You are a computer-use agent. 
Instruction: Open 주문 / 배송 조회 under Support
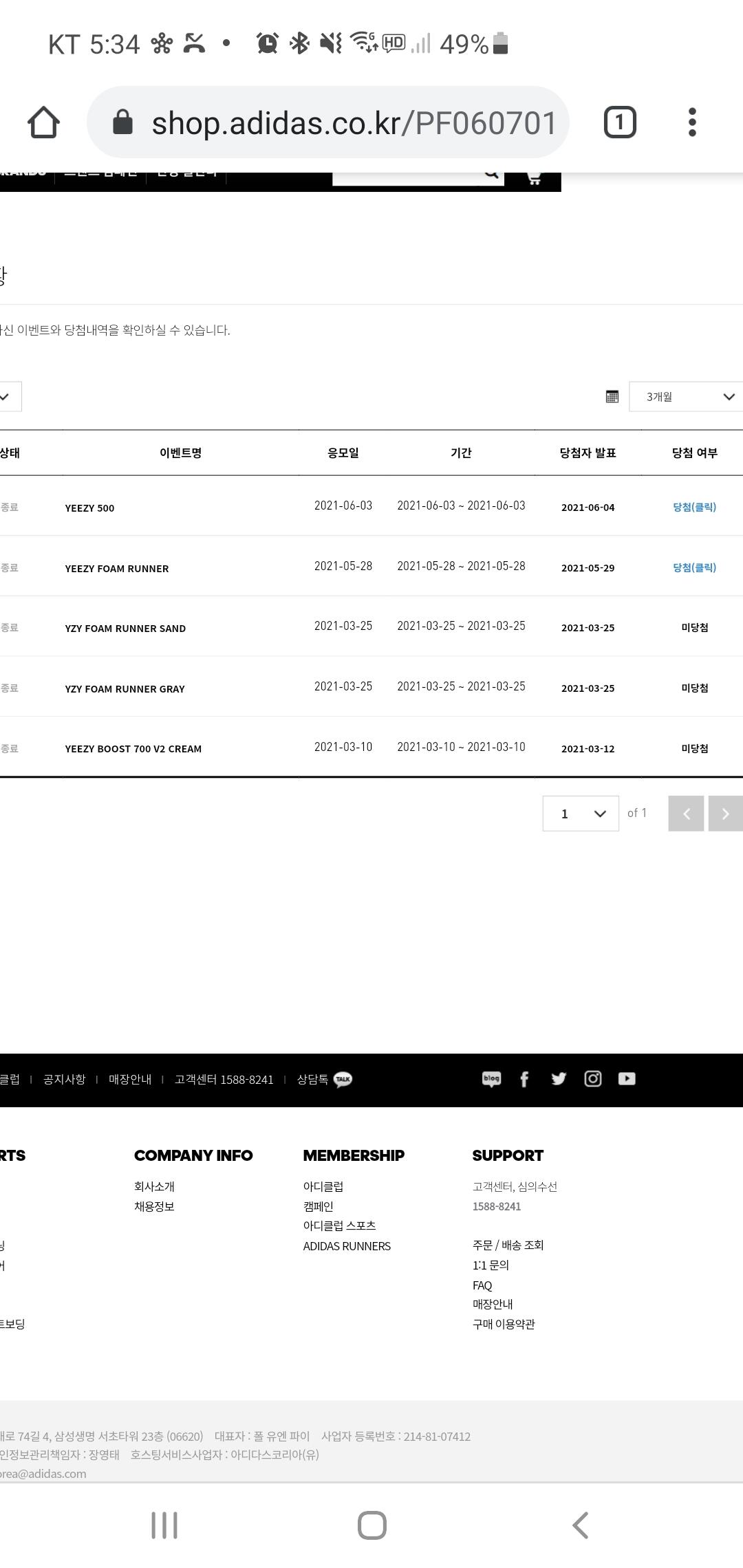click(508, 1245)
